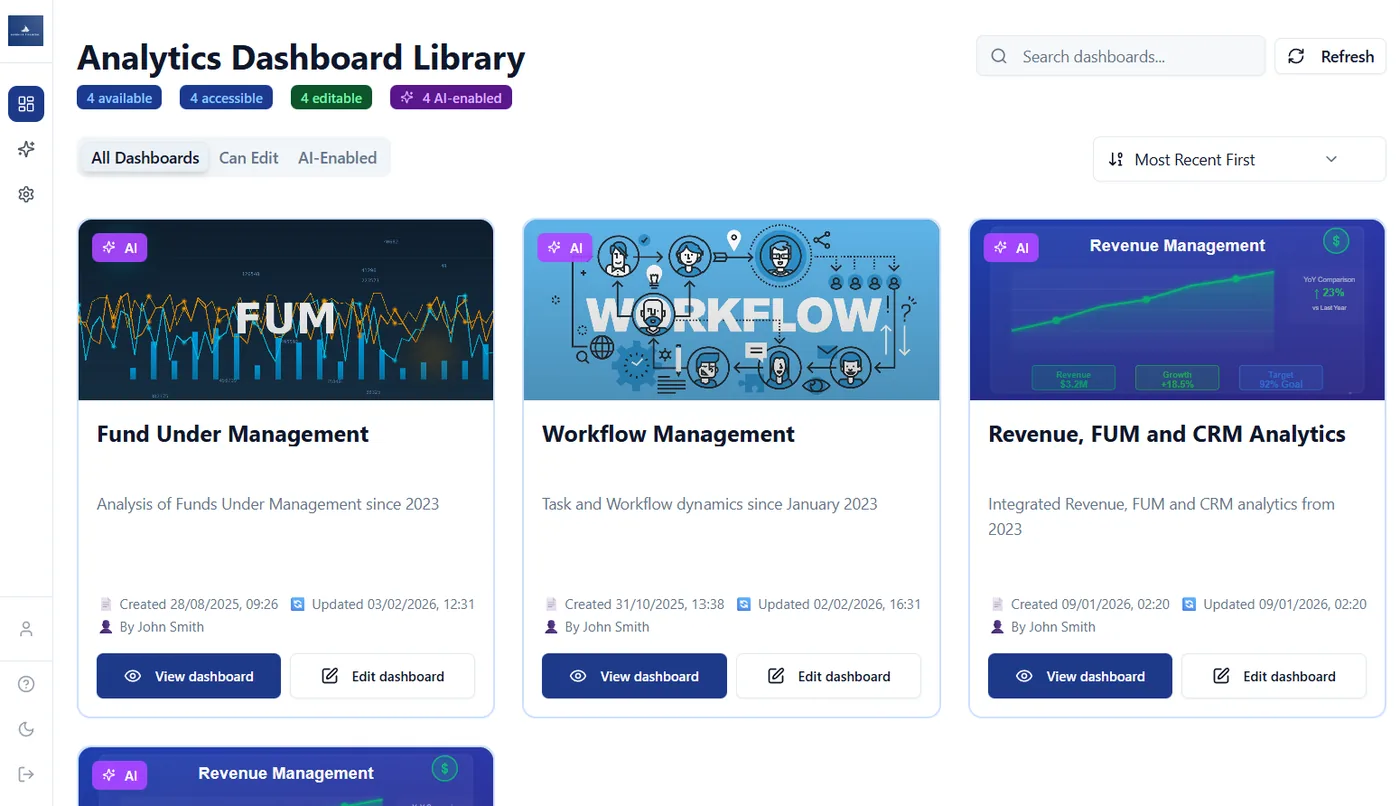Click the search magnifier icon
Viewport: 1400px width, 806px height.
point(998,56)
